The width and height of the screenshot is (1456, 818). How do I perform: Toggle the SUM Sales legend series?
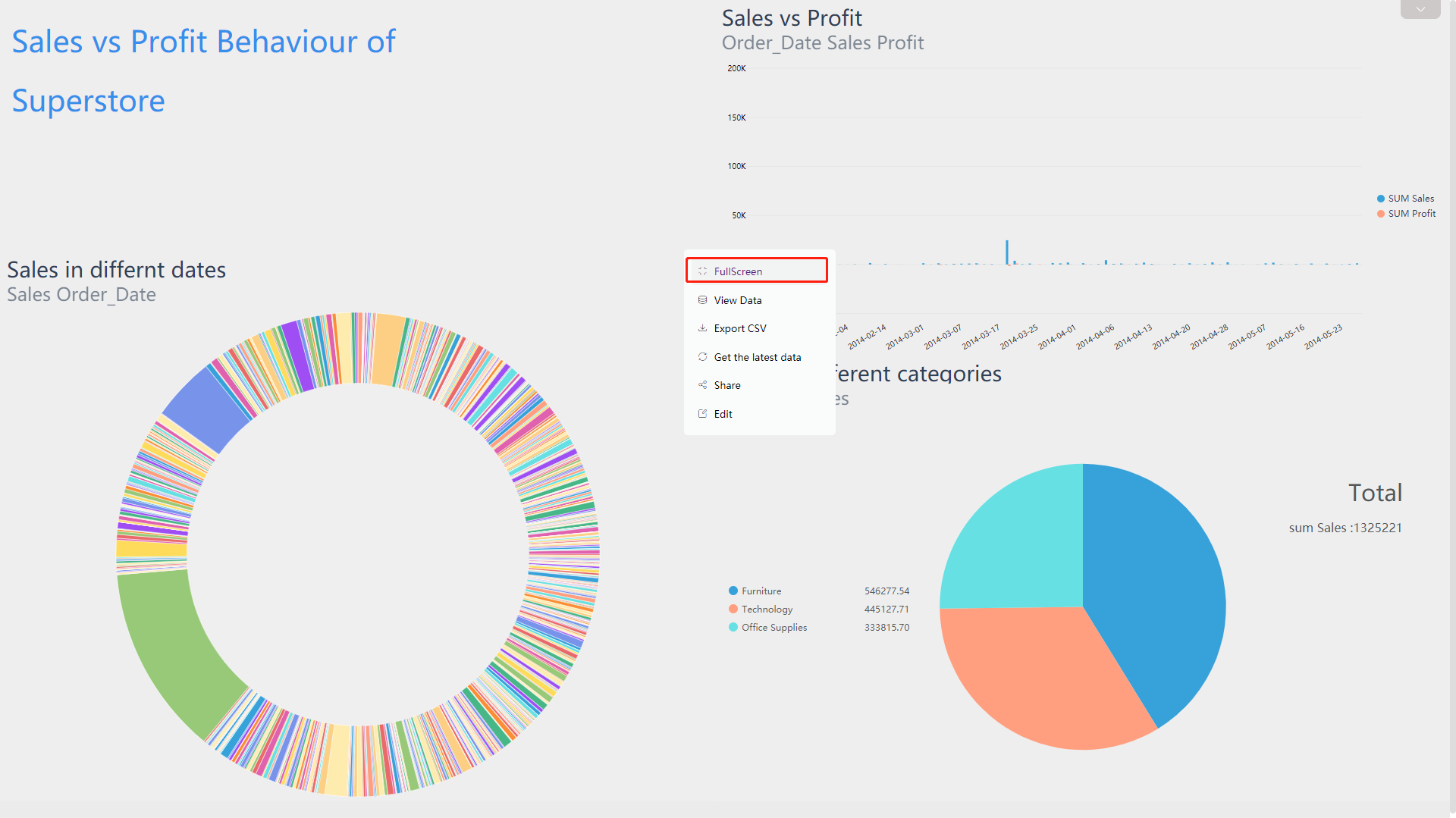click(1405, 199)
